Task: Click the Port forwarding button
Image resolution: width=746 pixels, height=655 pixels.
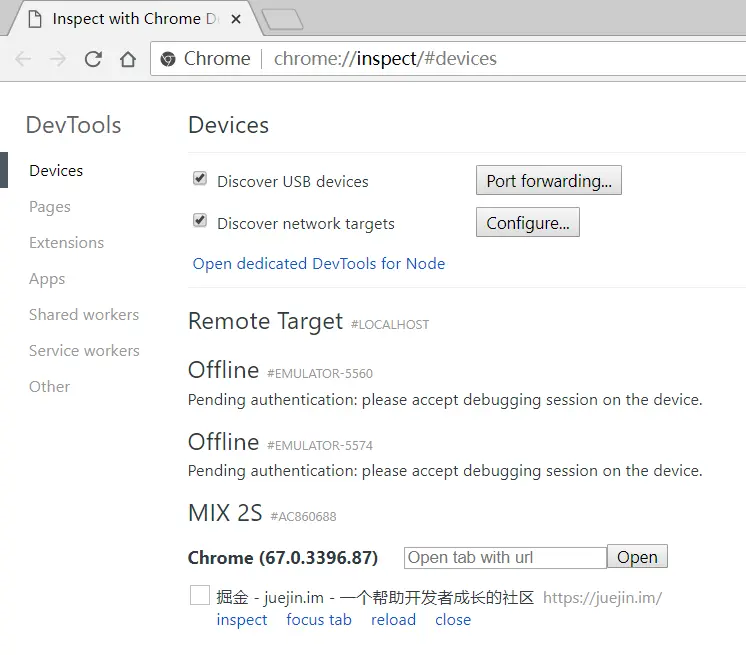Action: (549, 180)
